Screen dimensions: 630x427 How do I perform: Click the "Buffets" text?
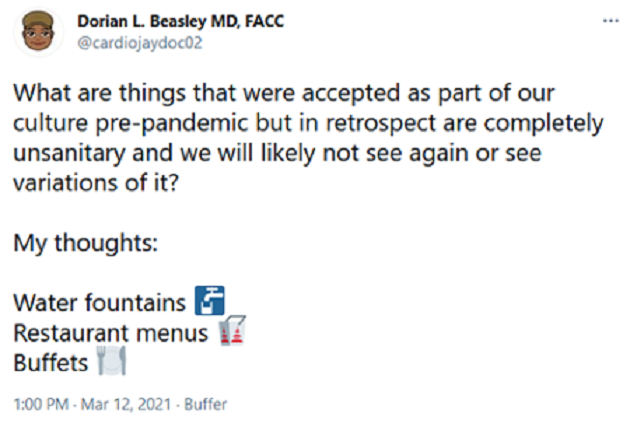(50, 363)
